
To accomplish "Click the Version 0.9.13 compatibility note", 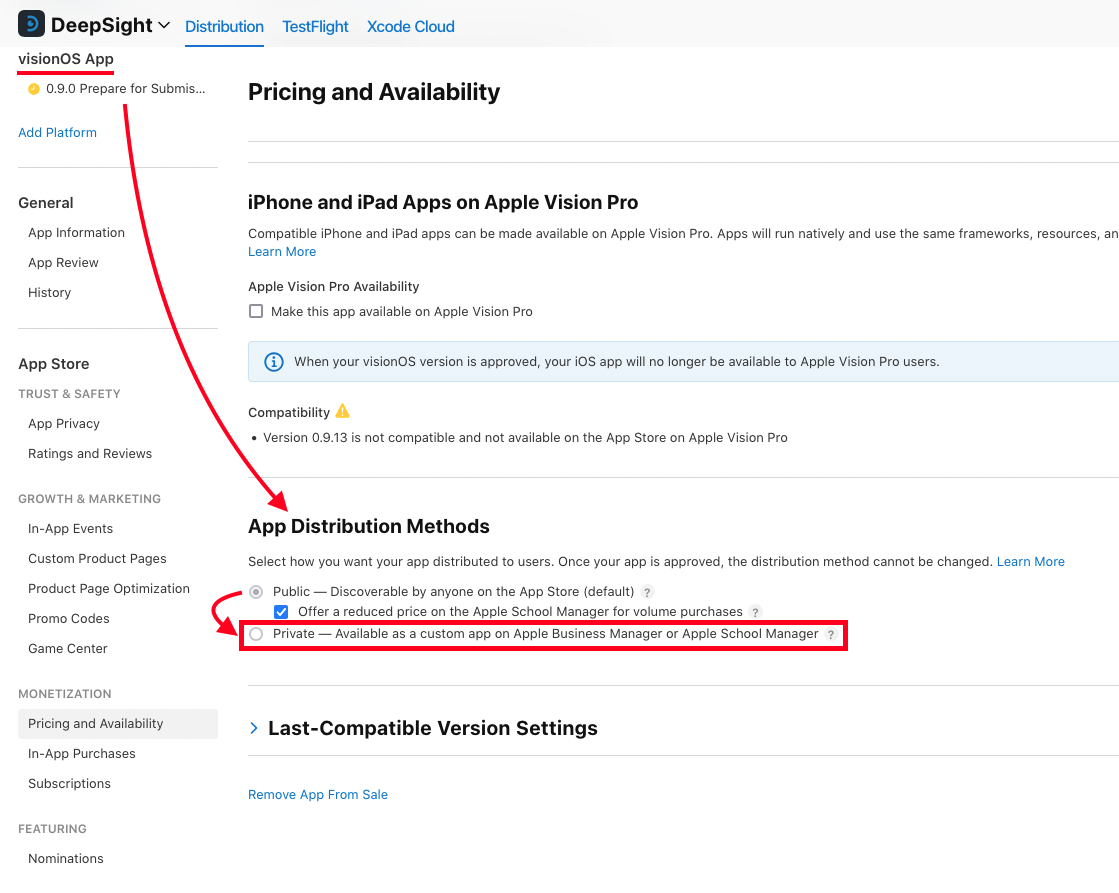I will click(525, 438).
